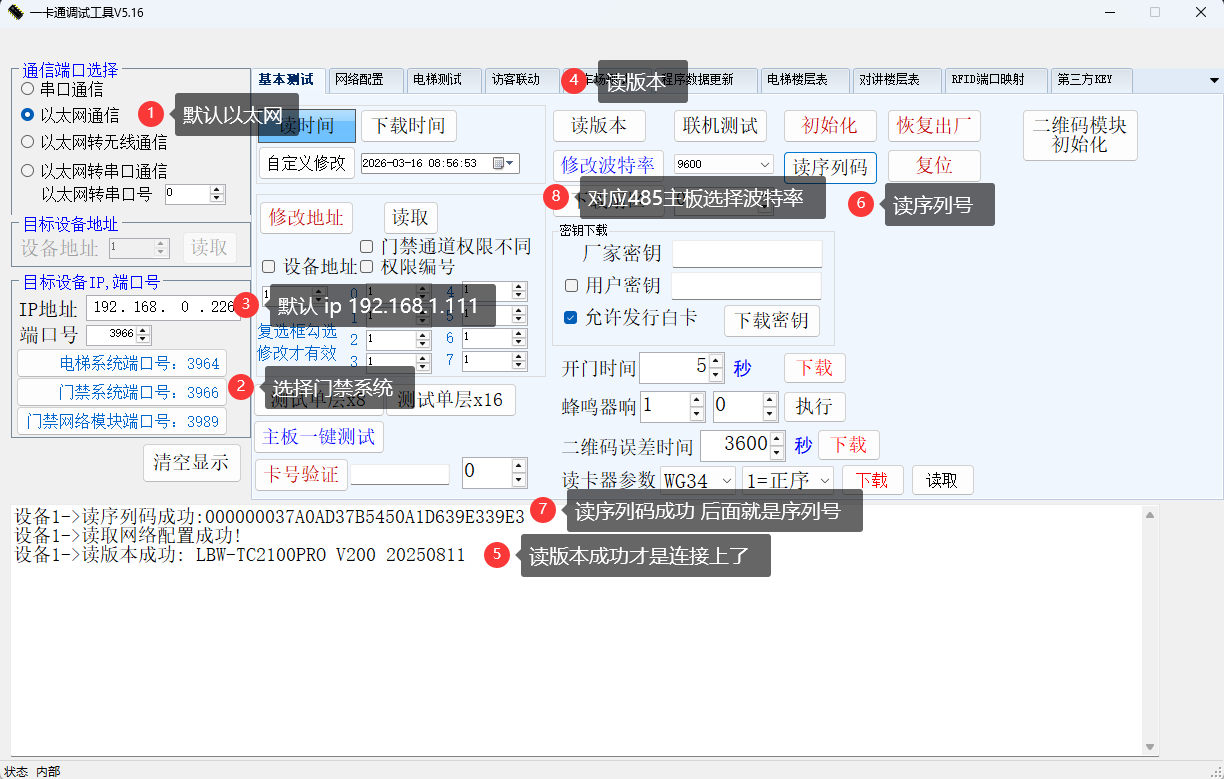This screenshot has height=779, width=1224.
Task: Select 门禁网络模块端口号：3989 preset
Action: [x=123, y=422]
